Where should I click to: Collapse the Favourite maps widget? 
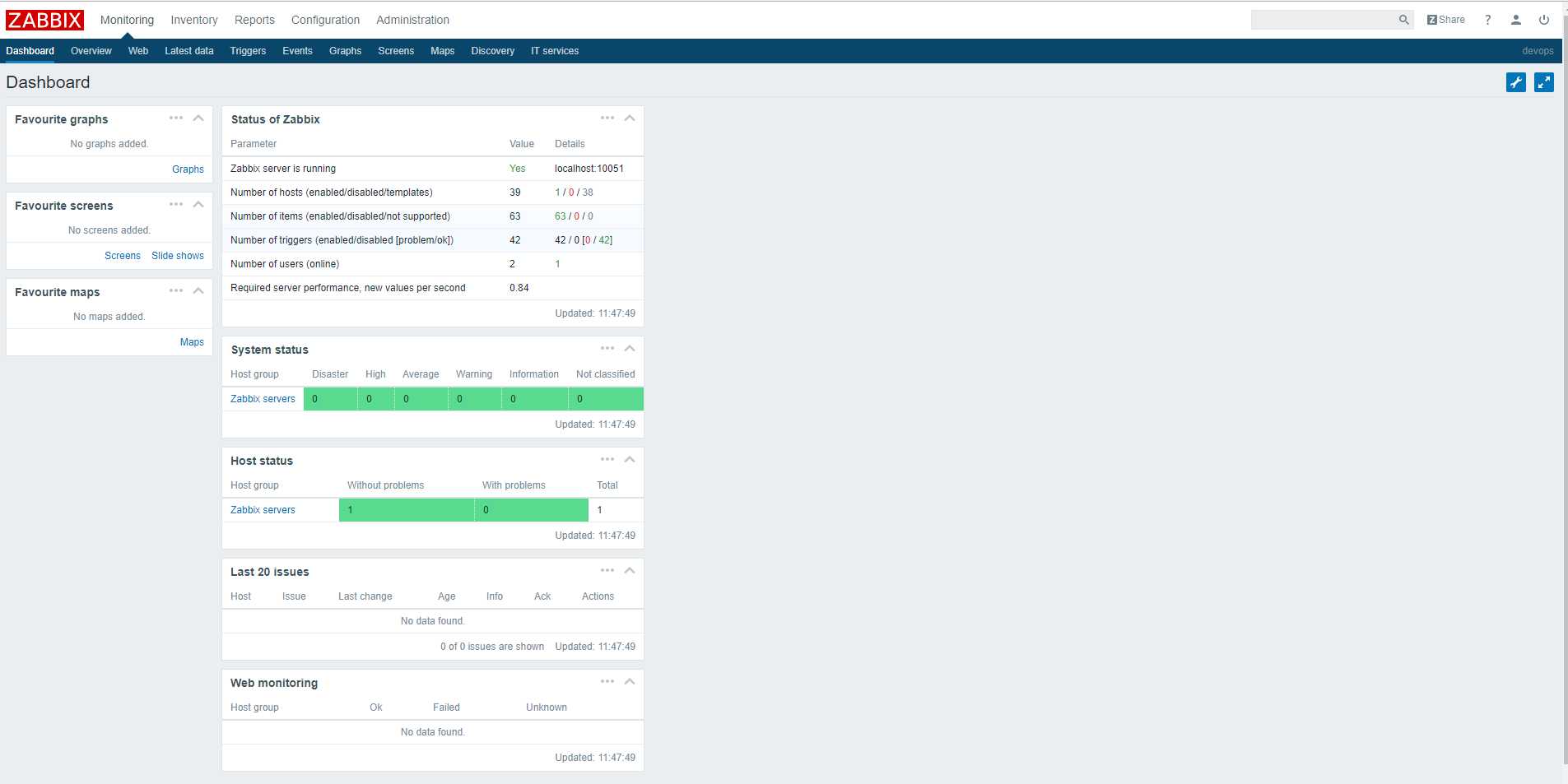coord(198,291)
